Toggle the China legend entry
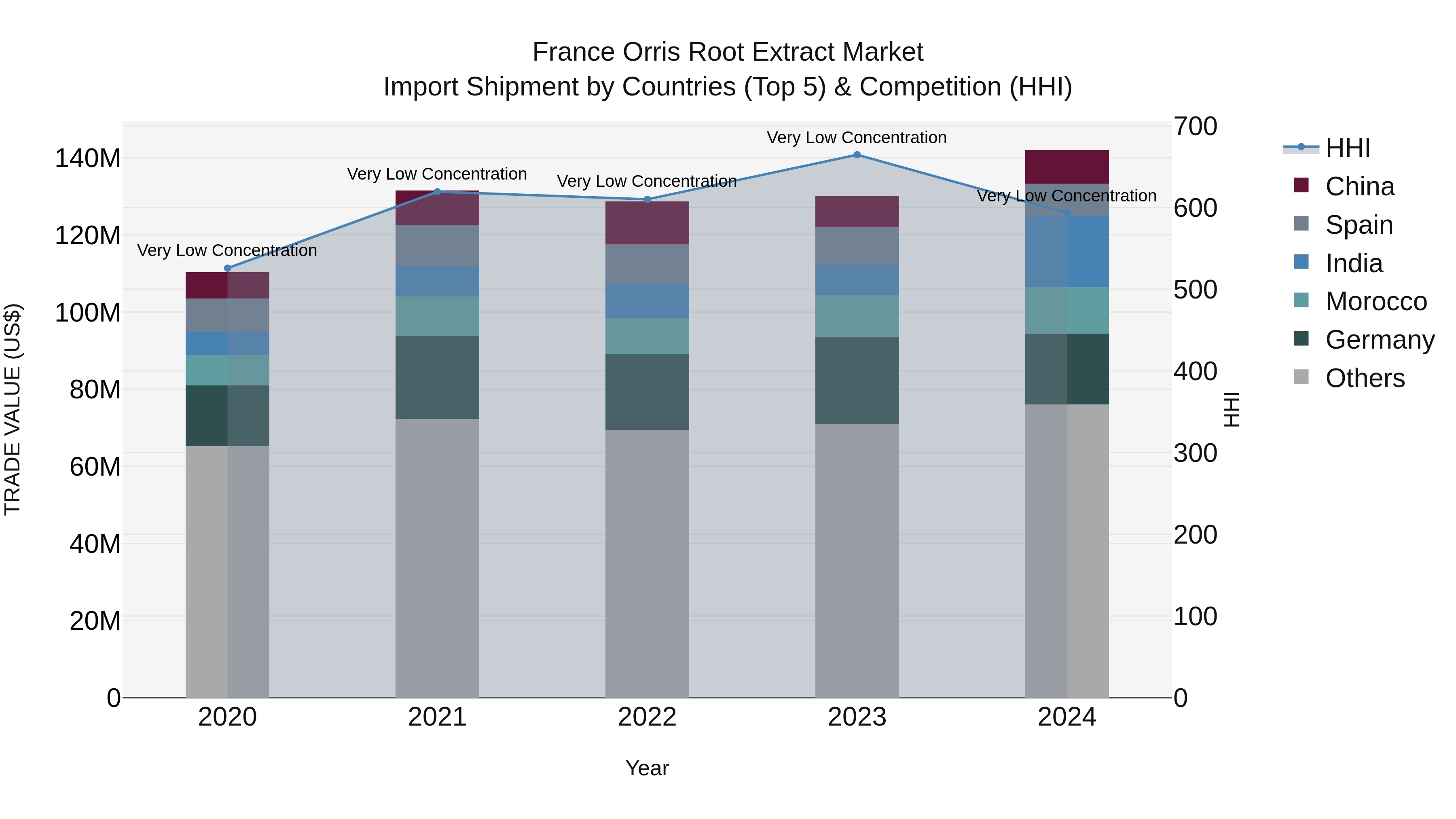1456x819 pixels. [x=1344, y=186]
